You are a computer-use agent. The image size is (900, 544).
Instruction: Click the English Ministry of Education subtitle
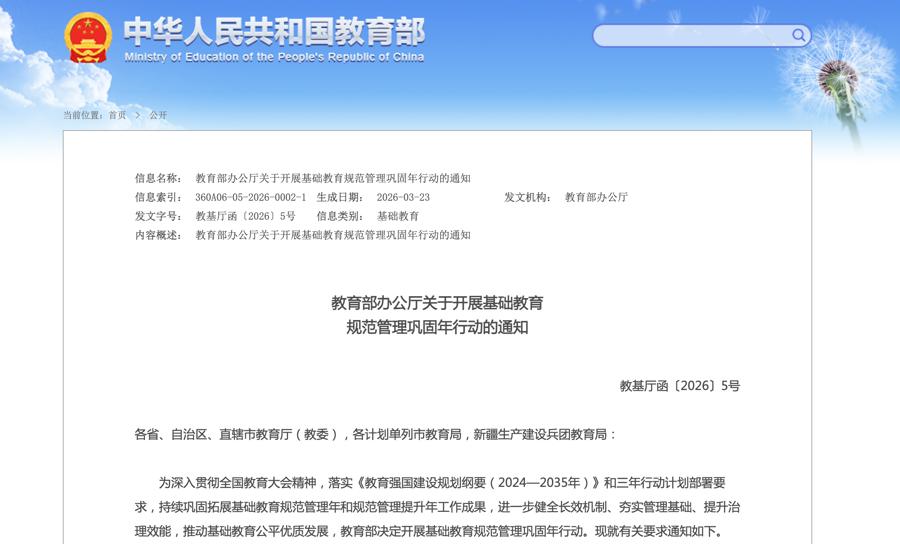pyautogui.click(x=273, y=57)
